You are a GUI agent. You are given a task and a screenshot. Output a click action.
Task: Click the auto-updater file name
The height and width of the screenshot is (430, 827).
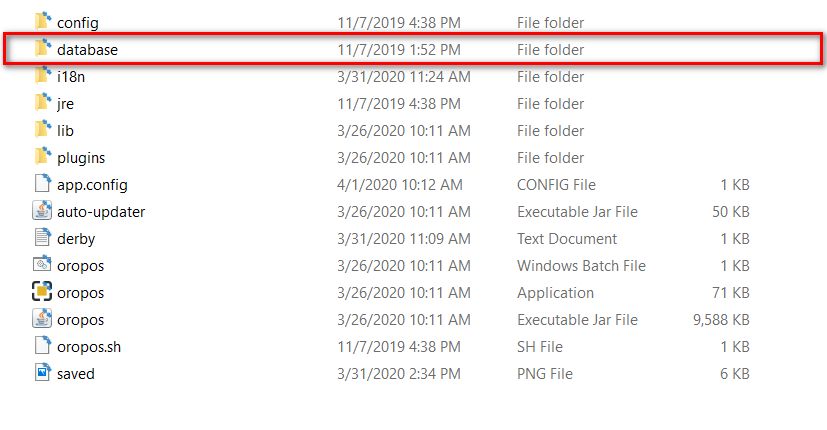pyautogui.click(x=101, y=212)
